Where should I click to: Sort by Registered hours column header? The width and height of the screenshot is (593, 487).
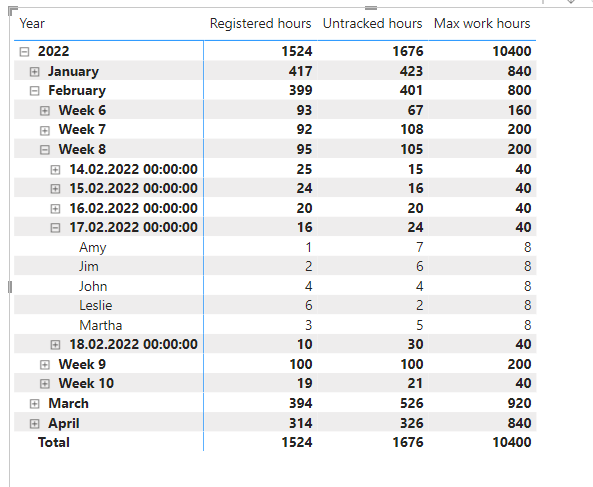(261, 23)
